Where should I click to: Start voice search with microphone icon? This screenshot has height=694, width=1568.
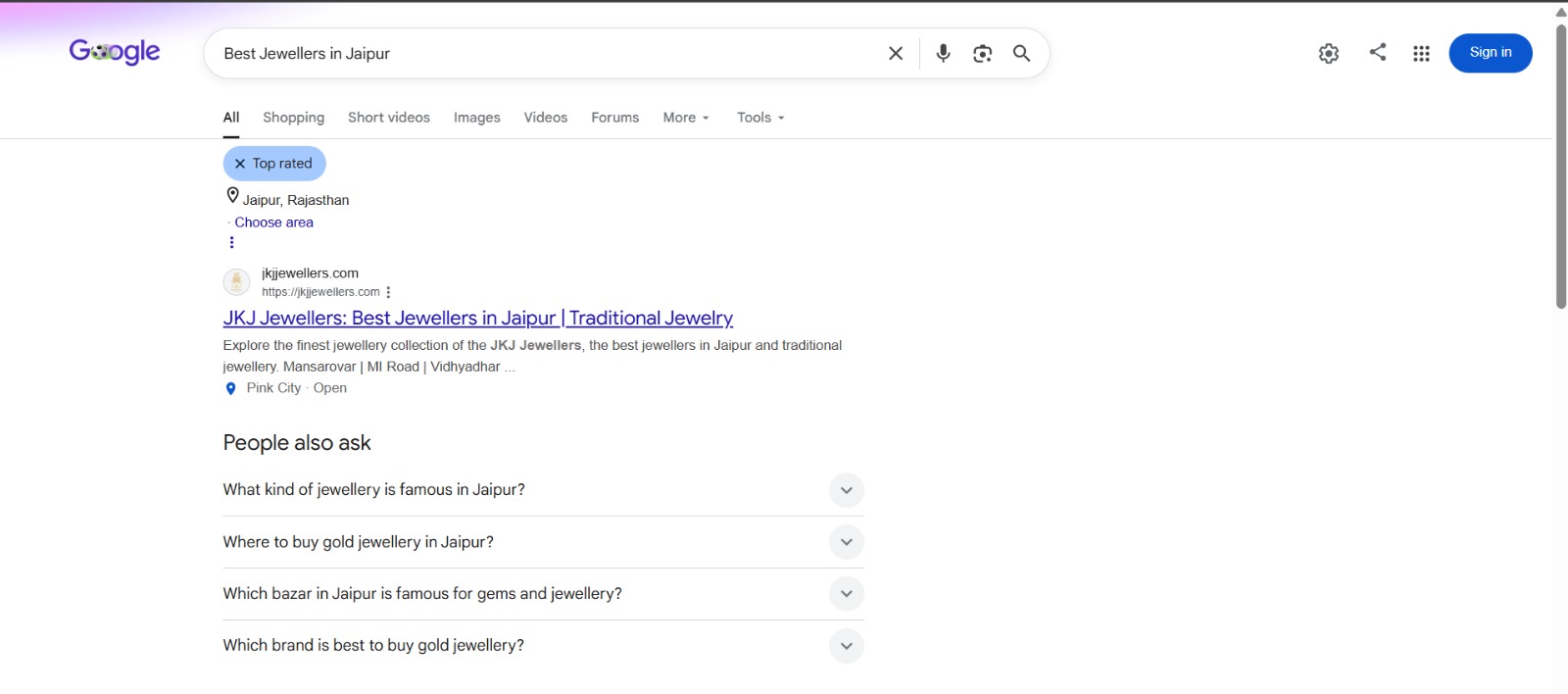(943, 53)
